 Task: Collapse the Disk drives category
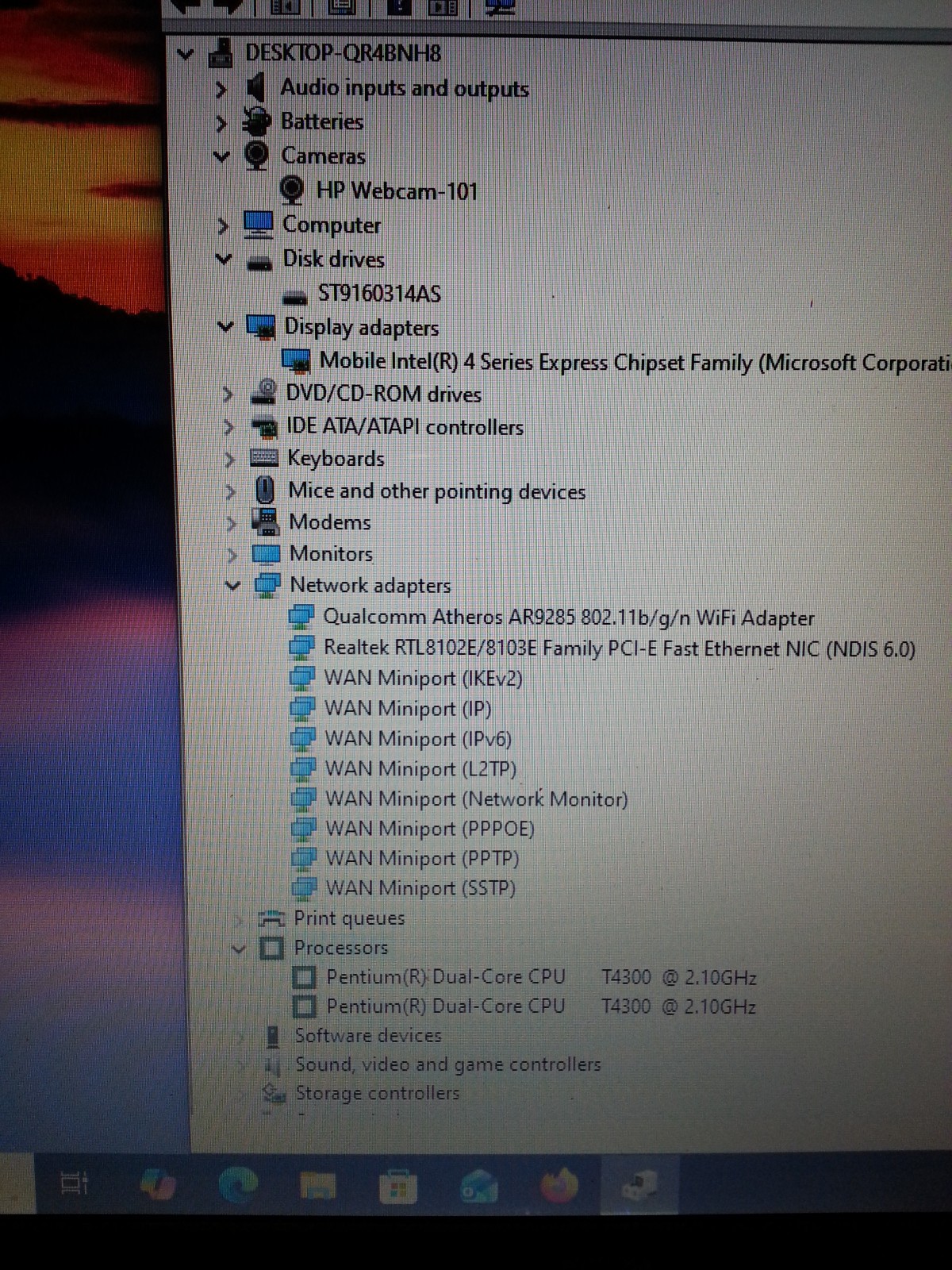[224, 259]
